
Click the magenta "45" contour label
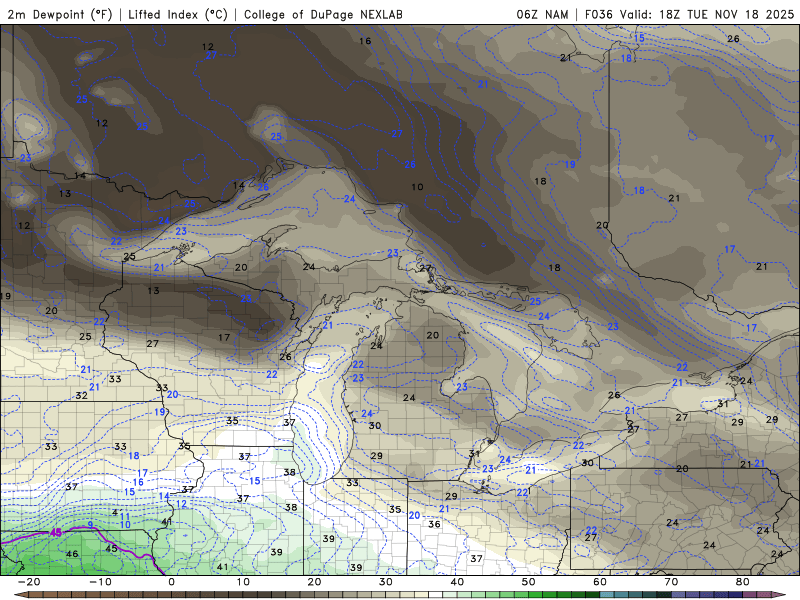point(56,533)
